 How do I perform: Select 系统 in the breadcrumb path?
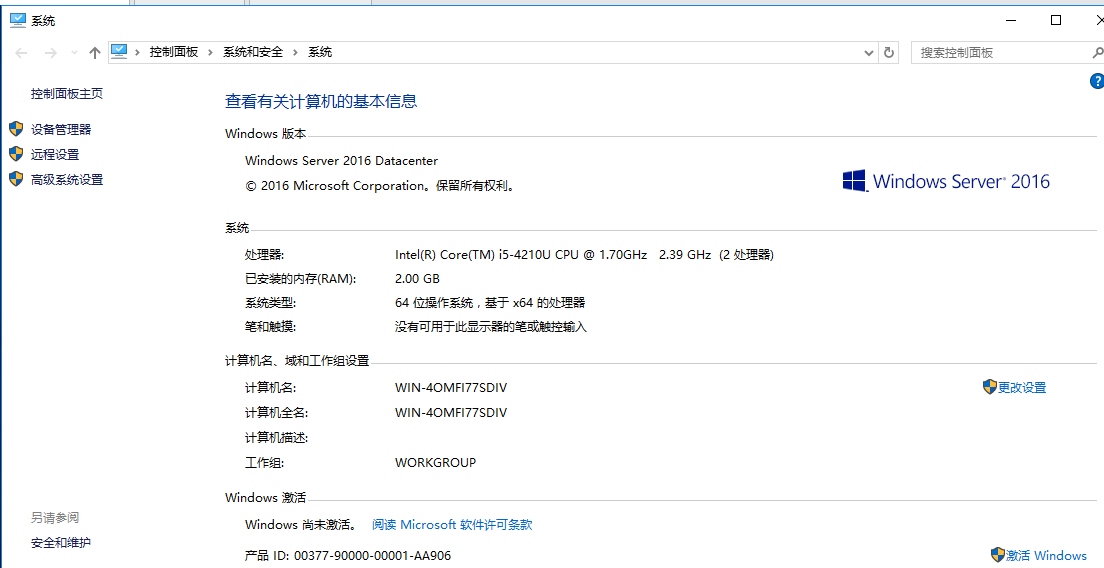click(x=320, y=52)
